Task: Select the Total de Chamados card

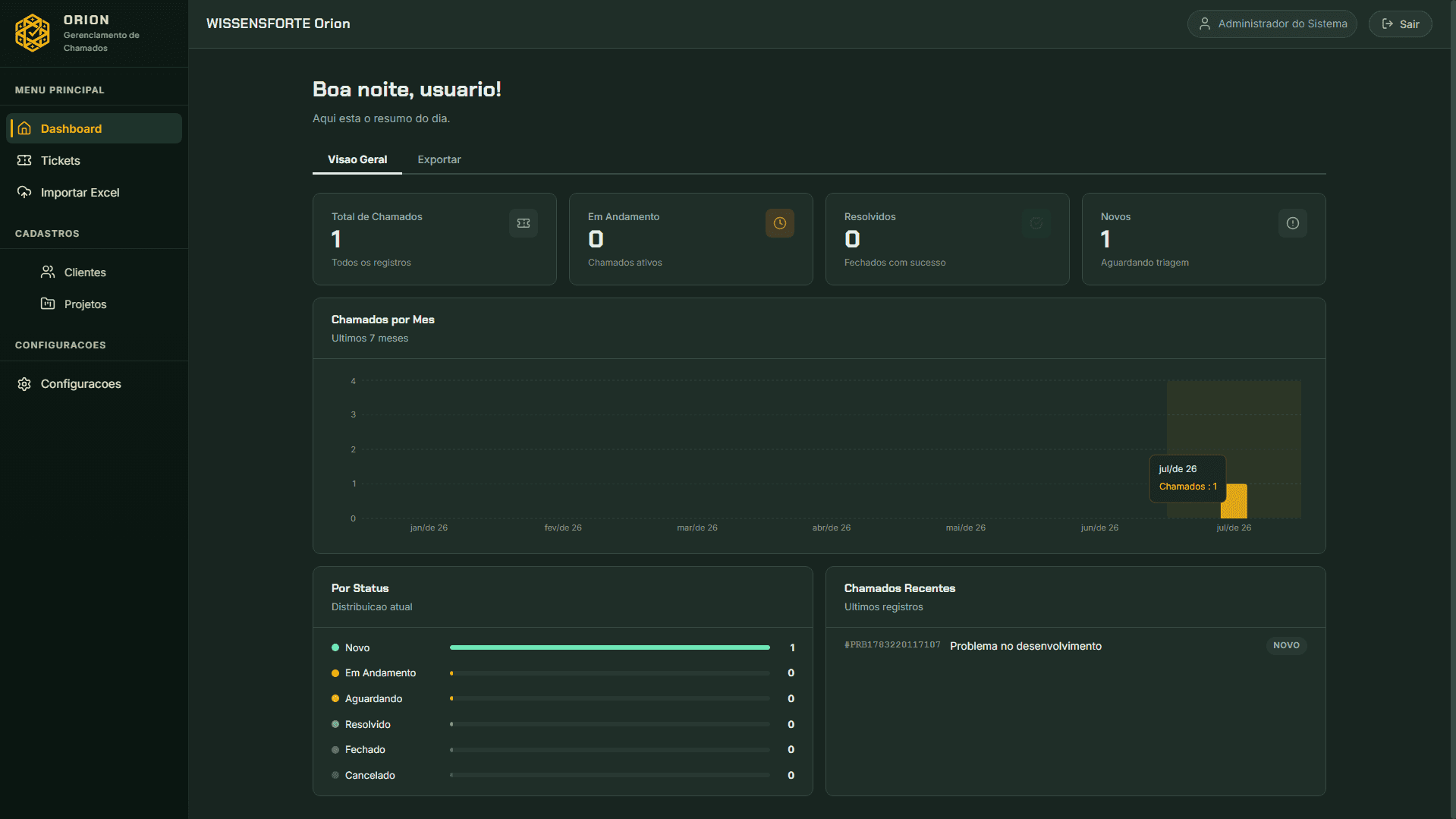Action: (435, 239)
